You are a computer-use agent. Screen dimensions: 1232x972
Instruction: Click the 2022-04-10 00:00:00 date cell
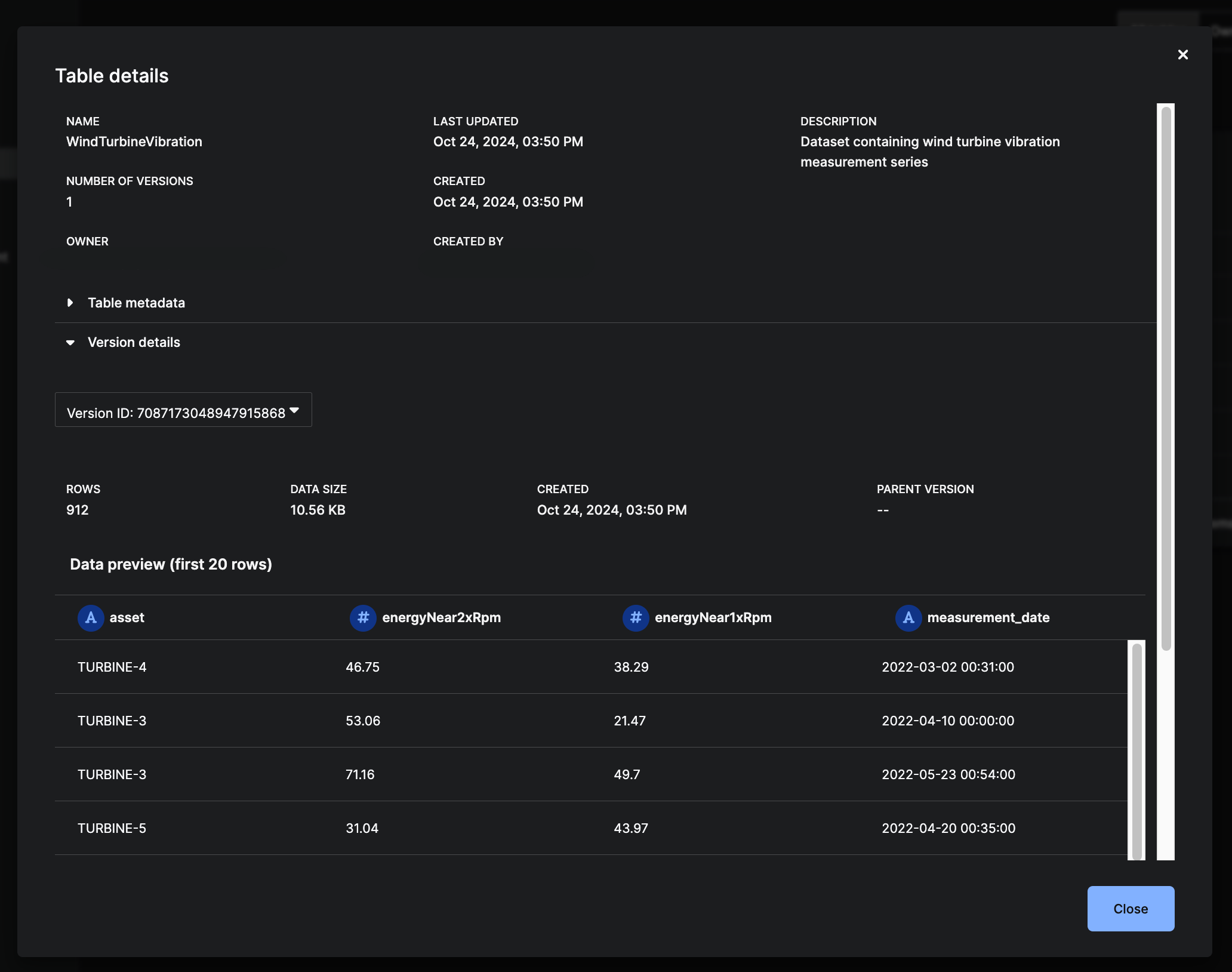948,721
